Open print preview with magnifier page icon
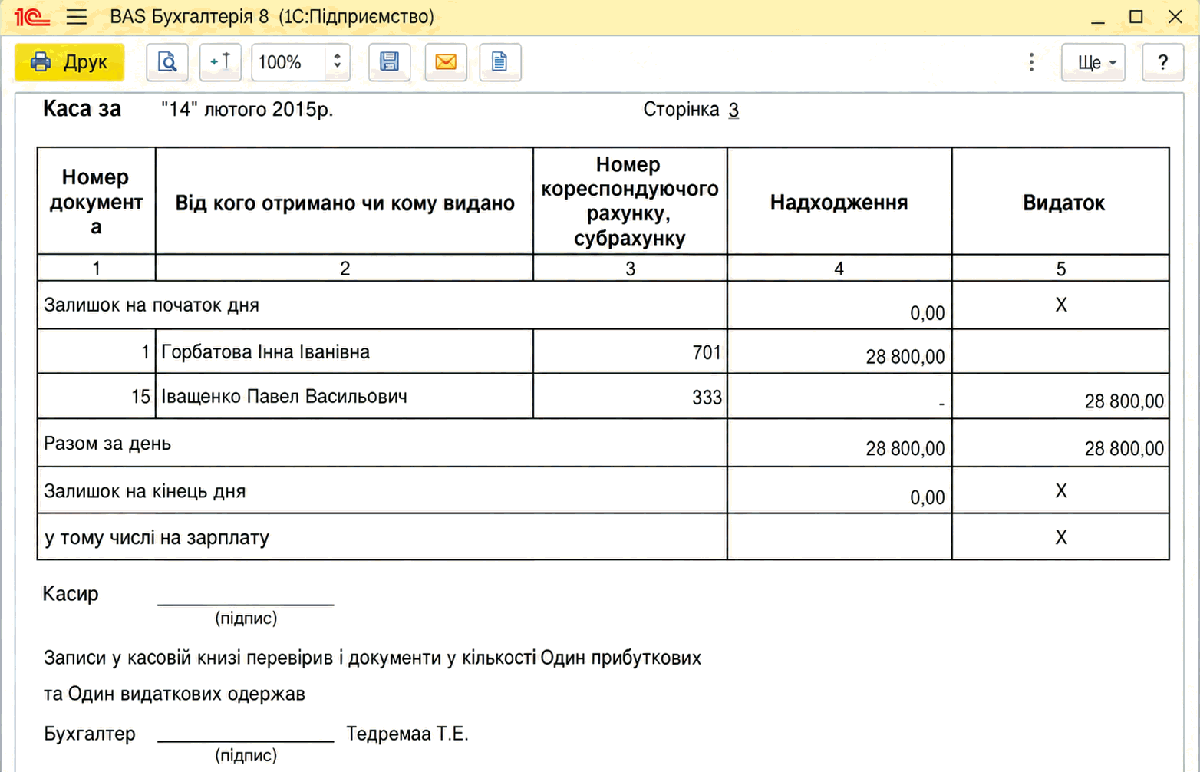The width and height of the screenshot is (1200, 772). coord(167,62)
